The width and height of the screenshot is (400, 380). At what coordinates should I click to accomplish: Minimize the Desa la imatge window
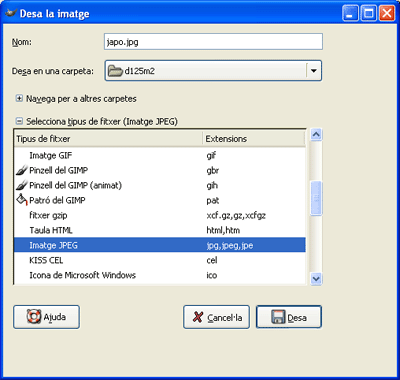click(350, 14)
